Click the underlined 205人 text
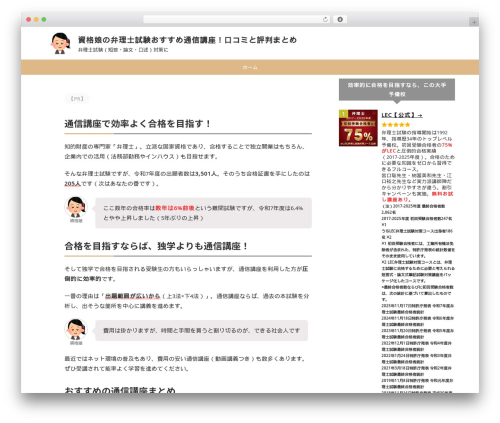Image resolution: width=500 pixels, height=423 pixels. coord(73,184)
